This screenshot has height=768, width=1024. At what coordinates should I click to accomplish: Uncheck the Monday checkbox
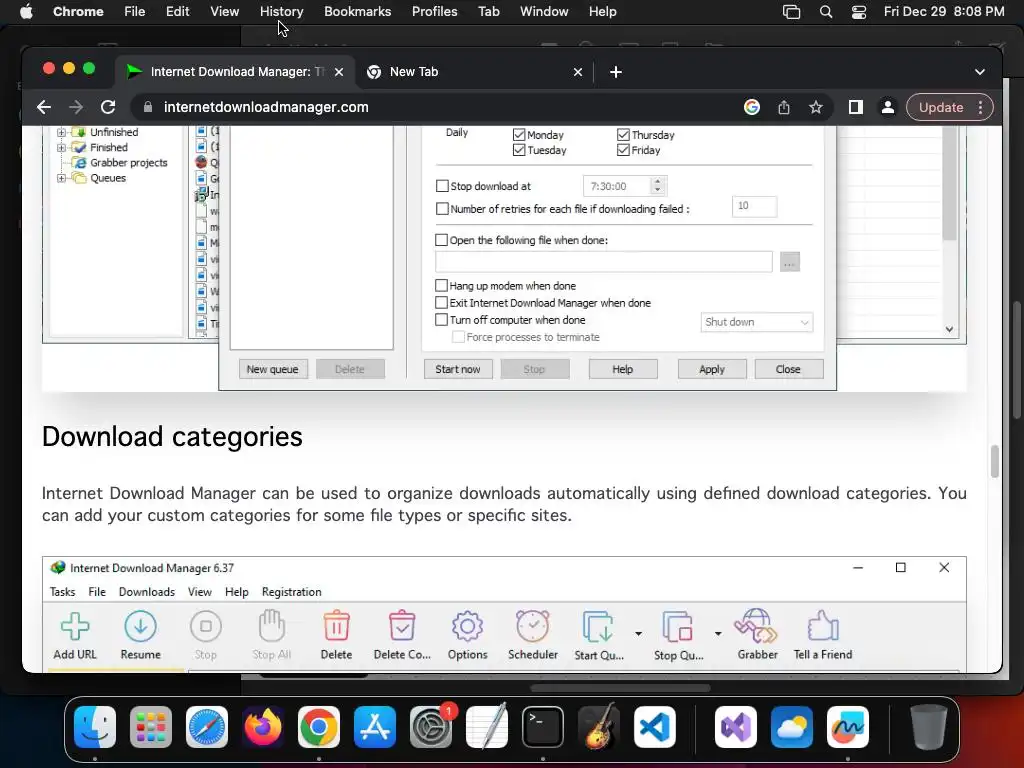click(x=519, y=135)
